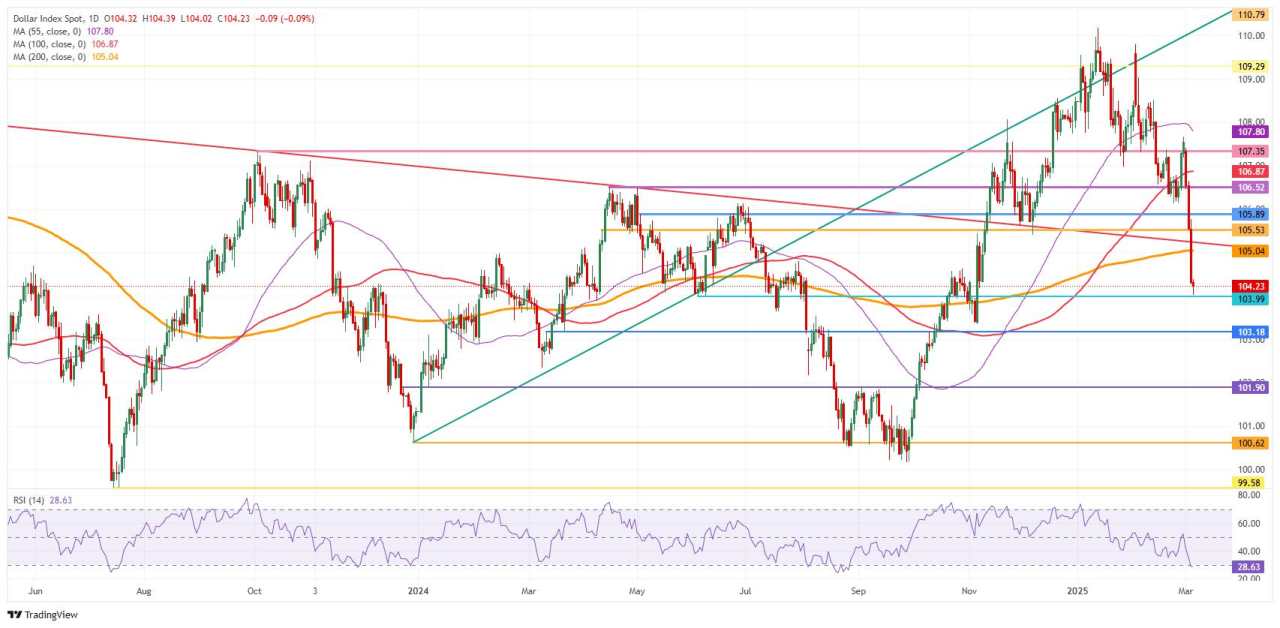
Task: Click the 108.00 price axis label
Action: 1251,123
